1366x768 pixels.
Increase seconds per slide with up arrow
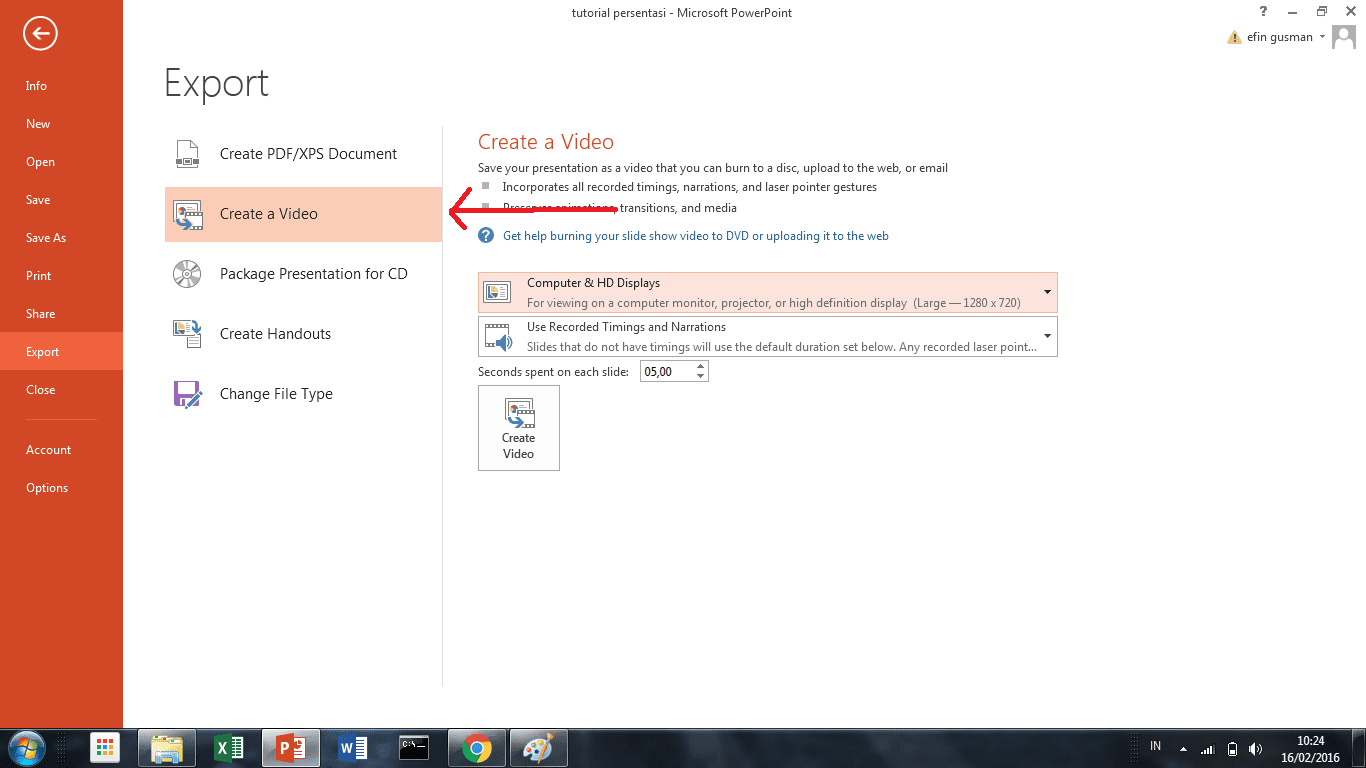pos(700,366)
